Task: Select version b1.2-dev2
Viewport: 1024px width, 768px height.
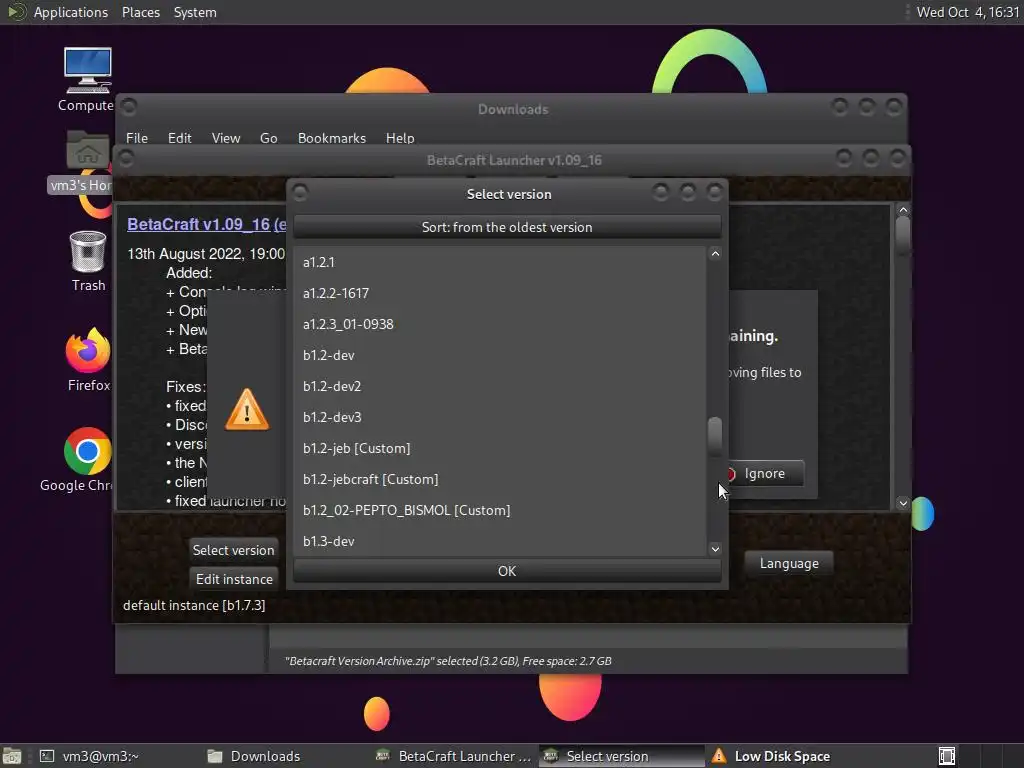Action: [x=500, y=386]
